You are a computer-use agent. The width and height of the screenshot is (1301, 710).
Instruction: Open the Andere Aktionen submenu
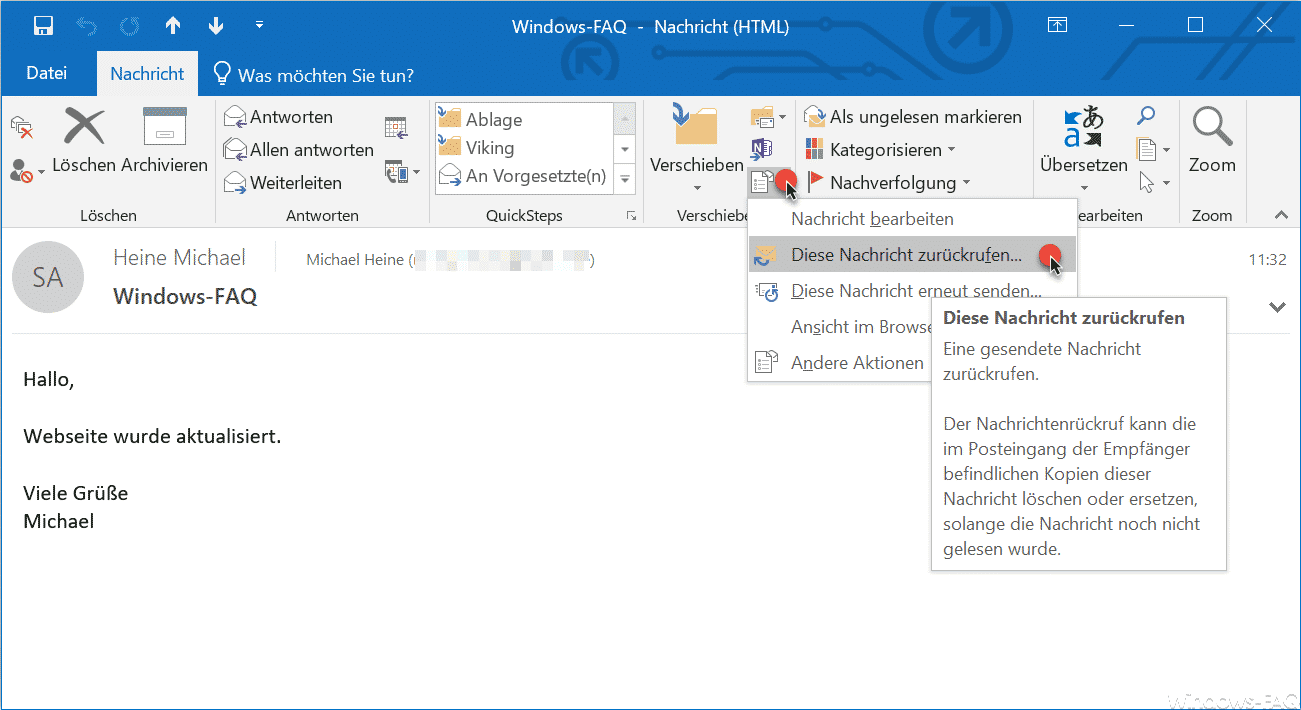(x=840, y=363)
